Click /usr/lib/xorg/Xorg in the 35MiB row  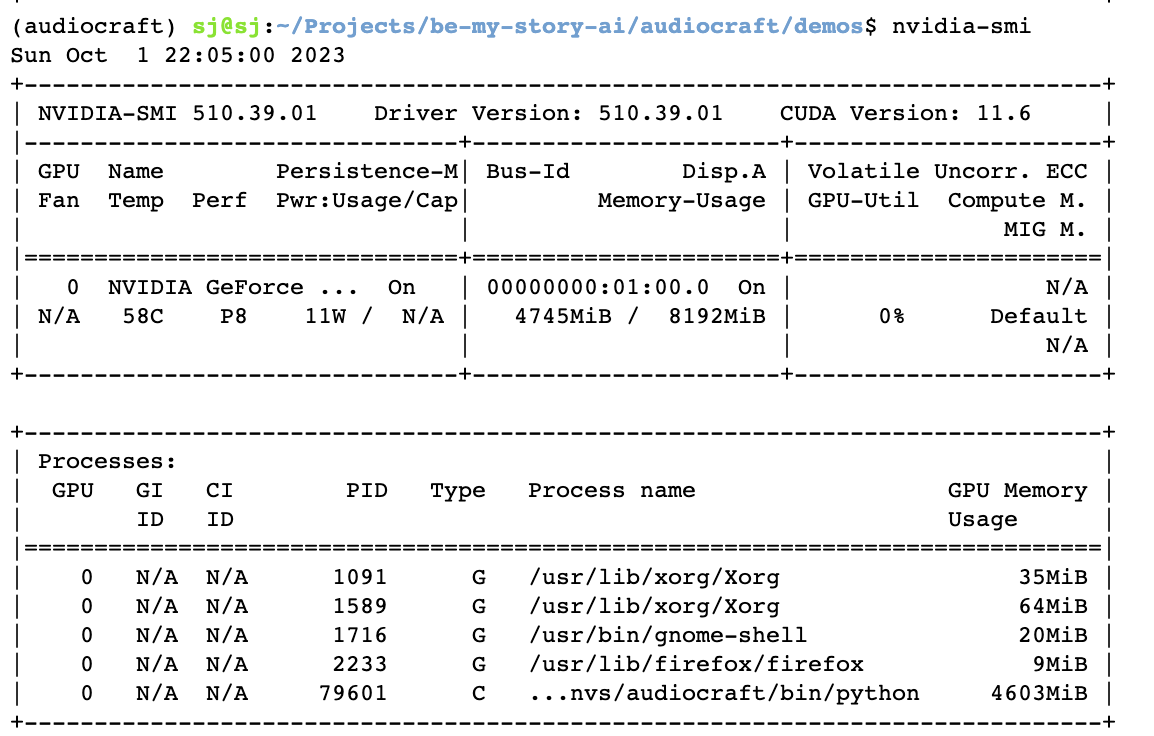click(654, 578)
